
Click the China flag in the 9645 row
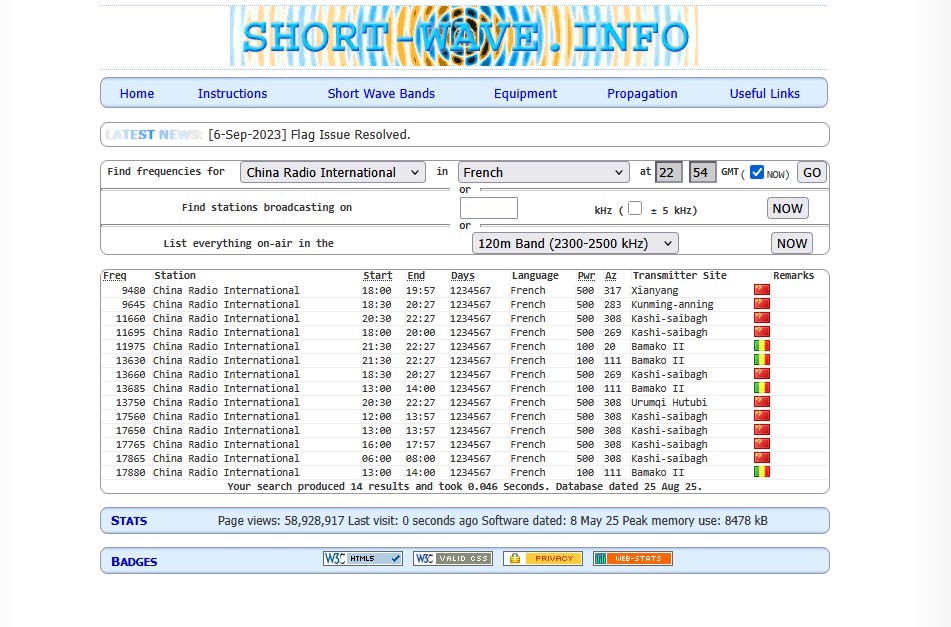762,304
